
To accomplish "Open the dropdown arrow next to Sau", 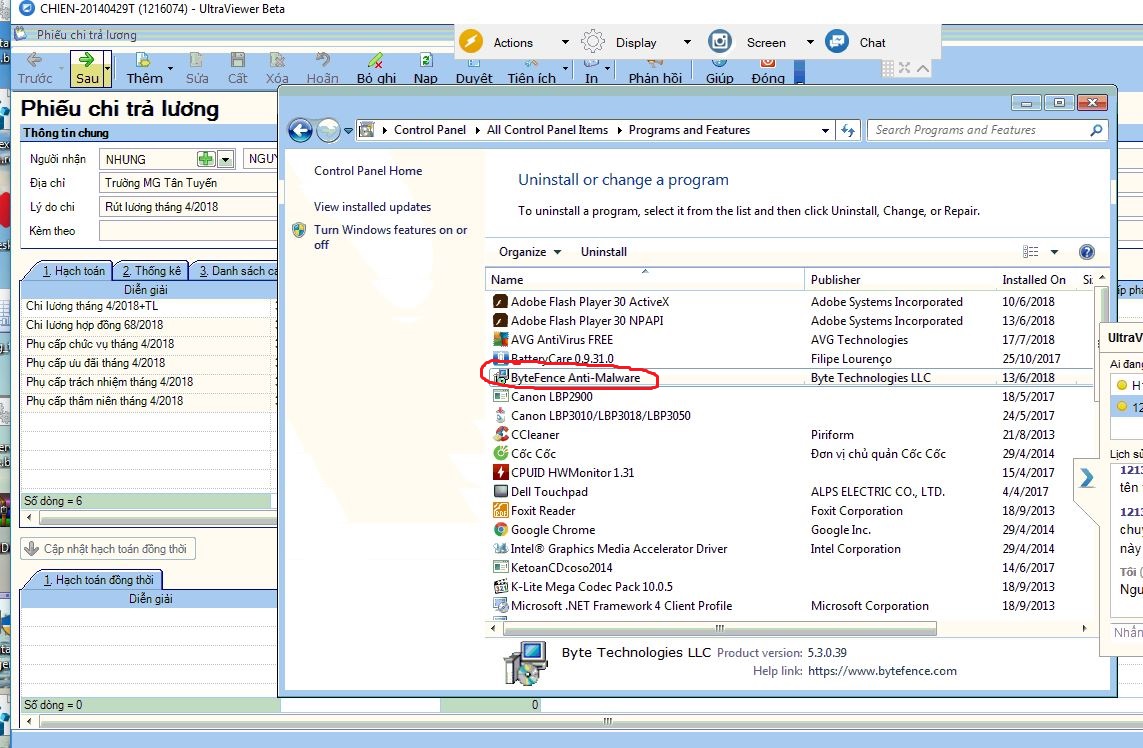I will point(107,69).
